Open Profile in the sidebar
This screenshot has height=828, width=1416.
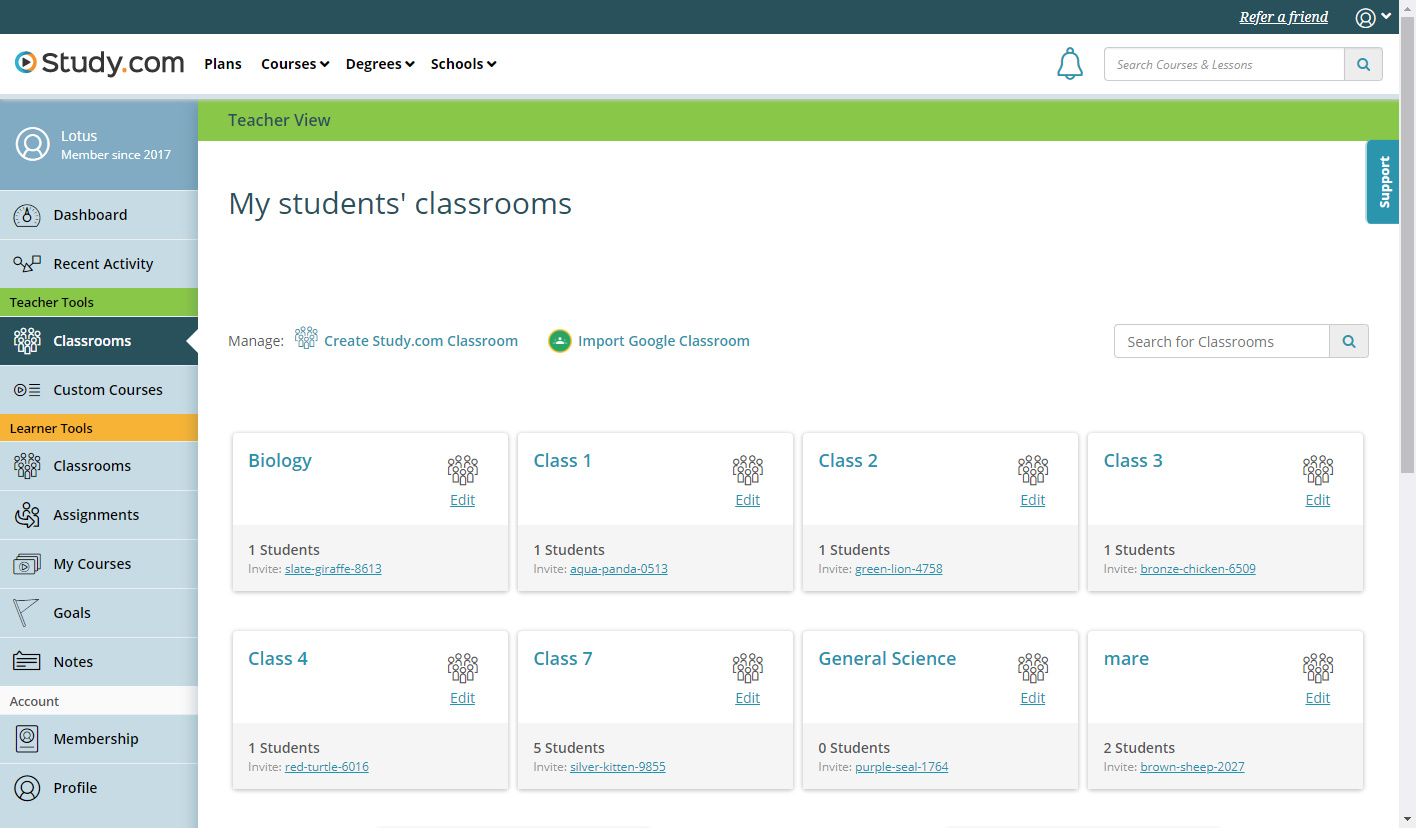99,788
